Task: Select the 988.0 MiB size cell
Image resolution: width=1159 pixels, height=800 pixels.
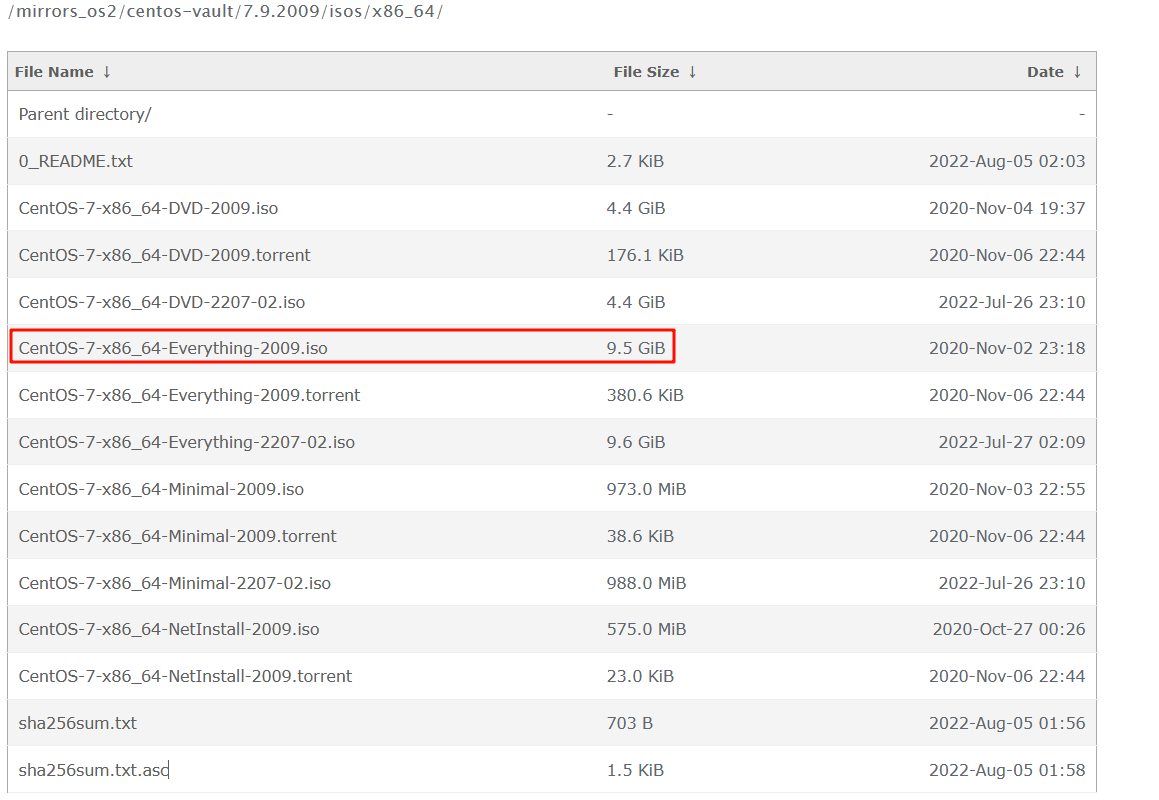Action: tap(646, 583)
